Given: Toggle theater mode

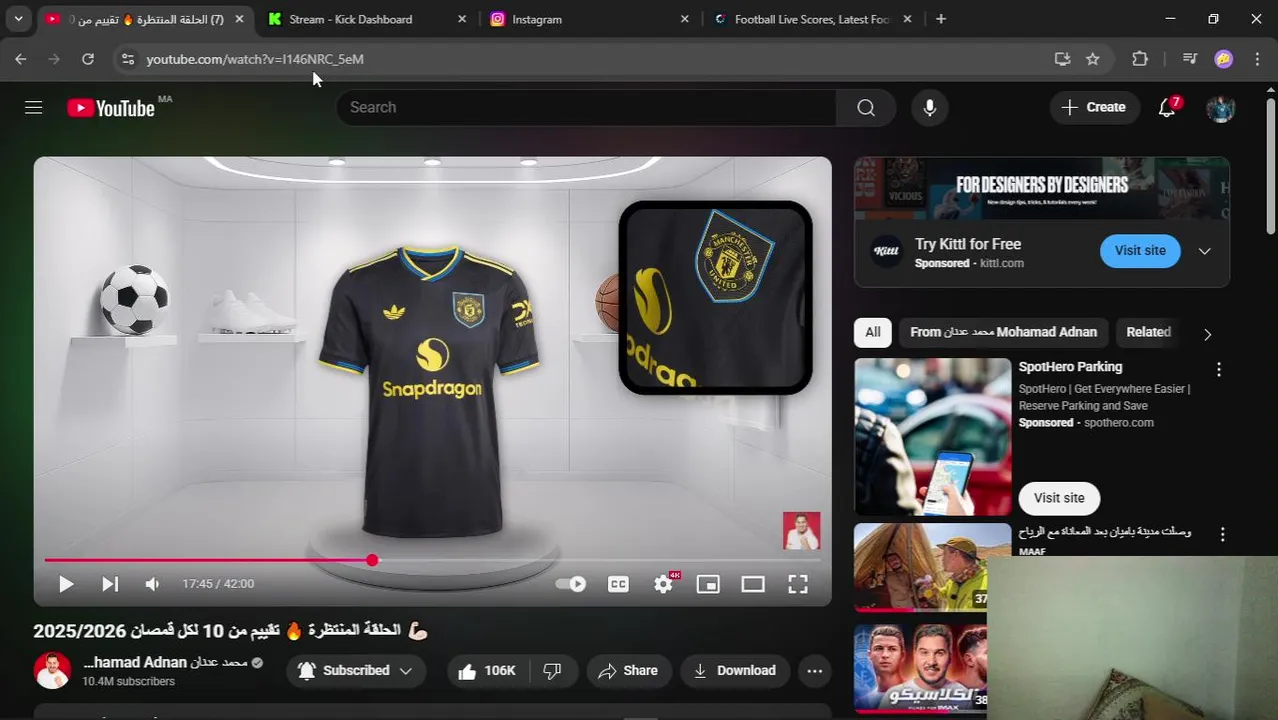Looking at the screenshot, I should point(753,584).
